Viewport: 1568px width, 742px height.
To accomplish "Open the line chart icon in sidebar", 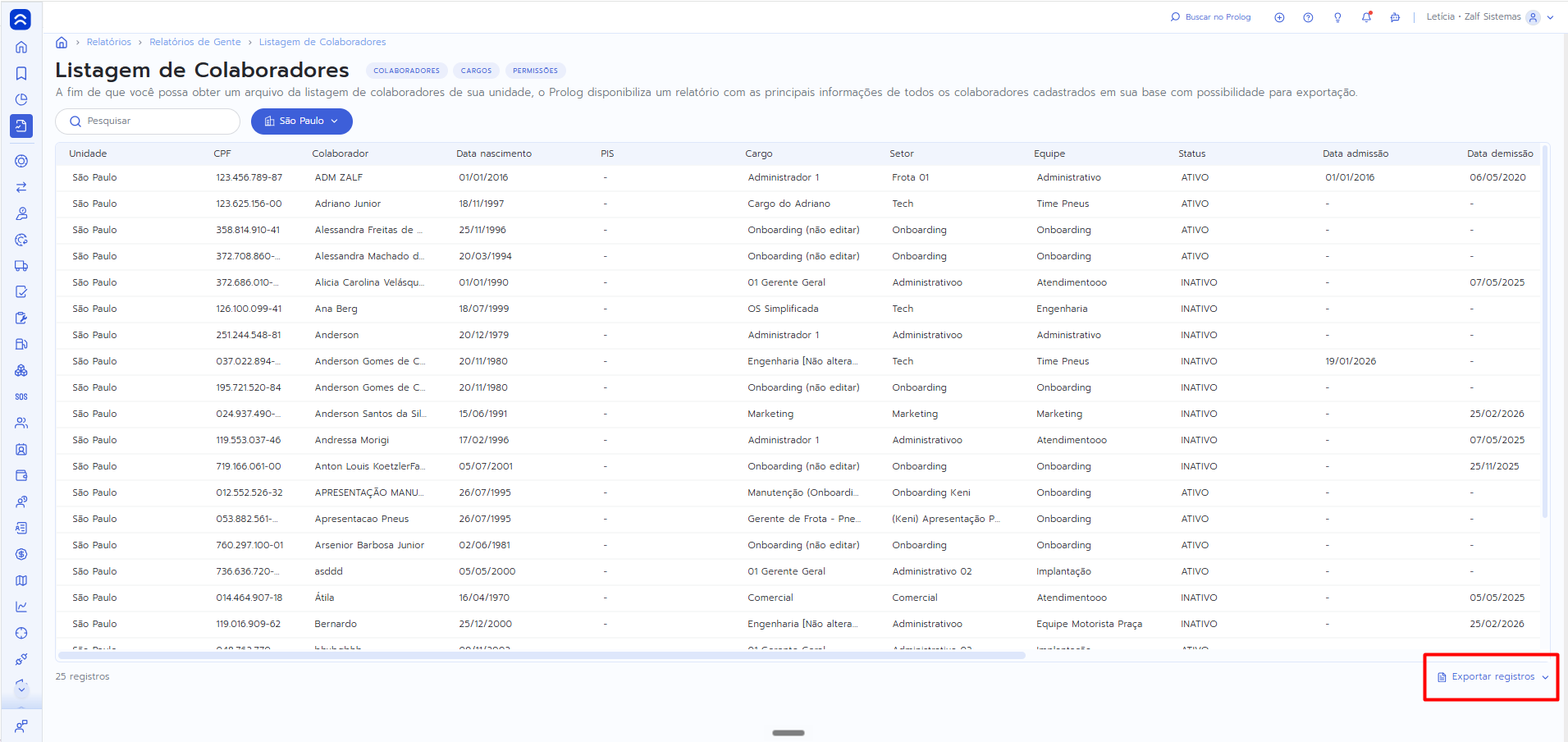I will coord(21,607).
